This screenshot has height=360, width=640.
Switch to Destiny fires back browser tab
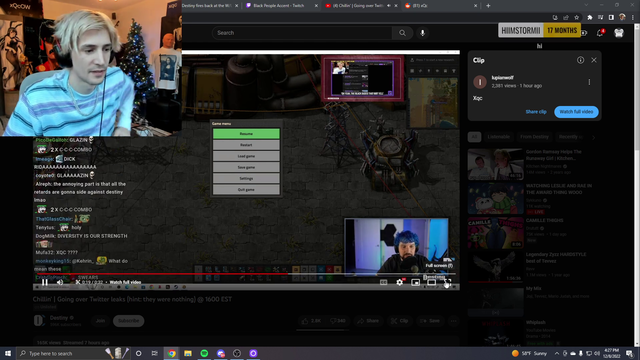206,6
